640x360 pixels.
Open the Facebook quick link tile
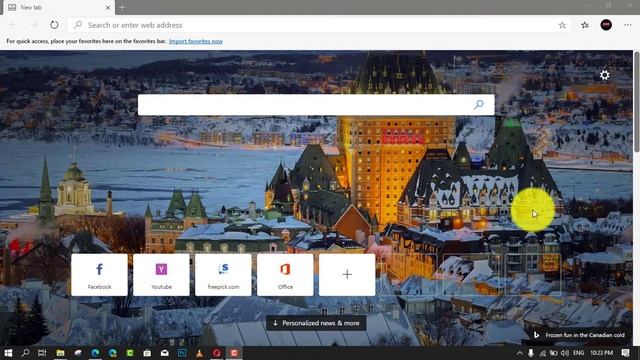tap(99, 275)
